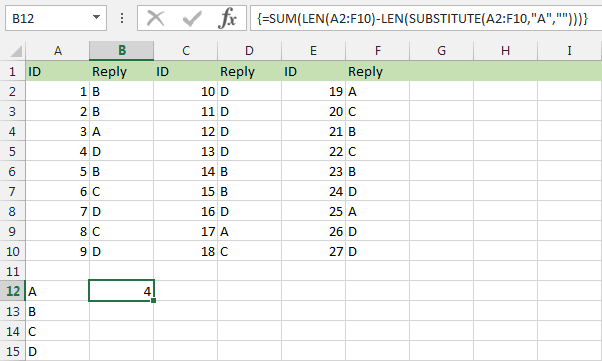This screenshot has height=361, width=602.
Task: Select column H header
Action: (506, 51)
